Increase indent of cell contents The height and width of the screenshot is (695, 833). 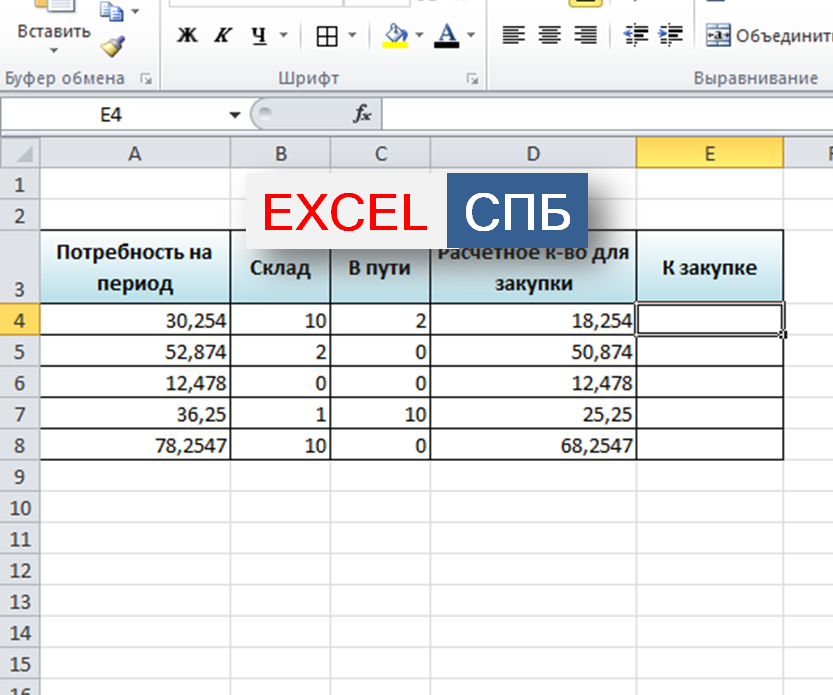pos(671,36)
